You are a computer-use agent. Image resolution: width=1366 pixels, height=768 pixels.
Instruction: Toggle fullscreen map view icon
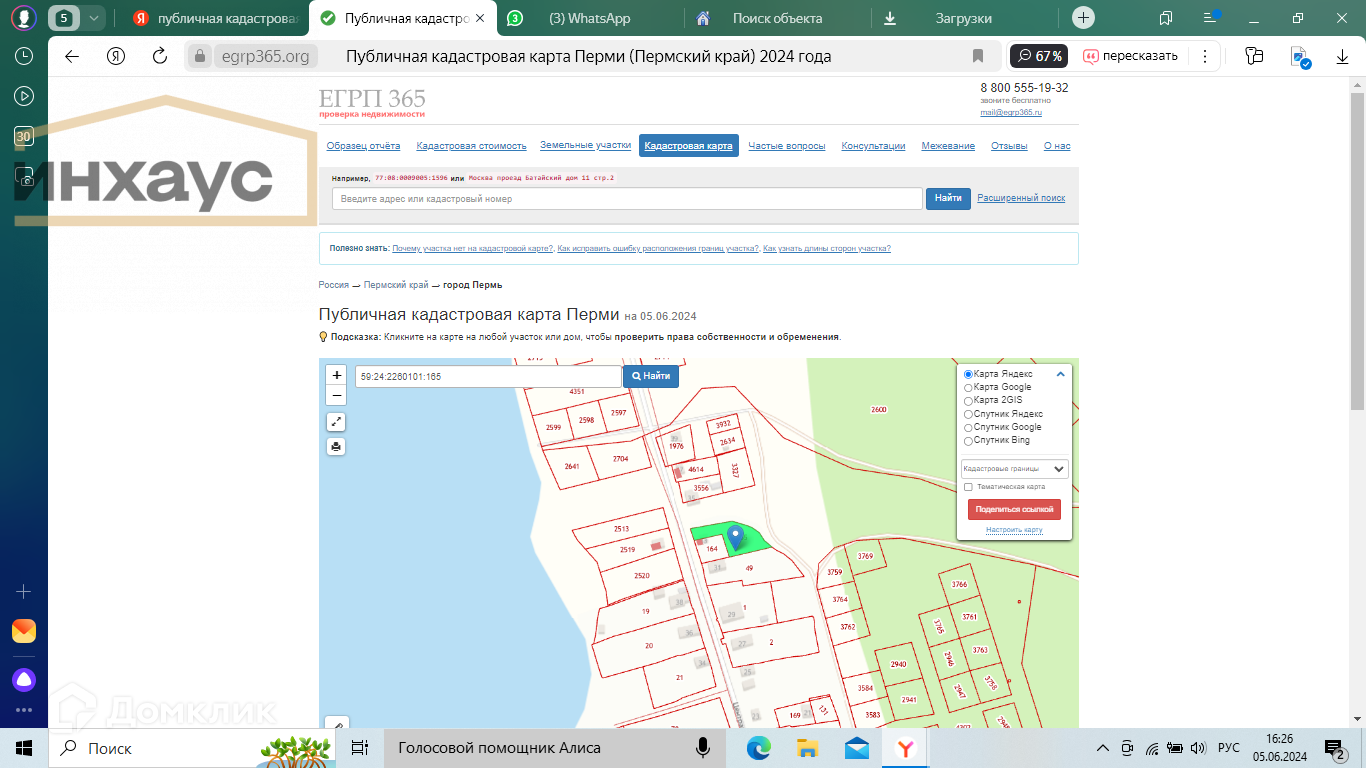[337, 422]
